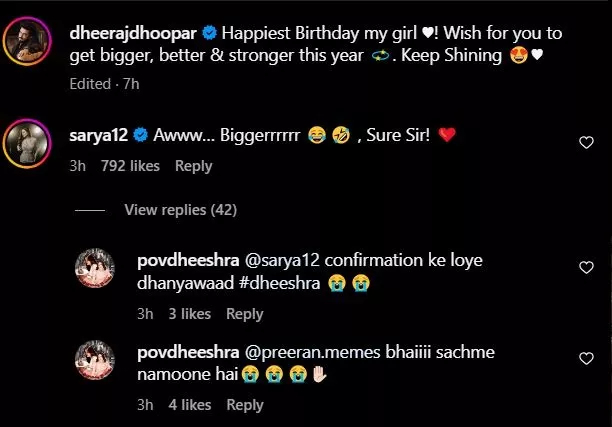Like the 'bhaiiii sachme' reply heart
The width and height of the screenshot is (612, 427).
587,358
